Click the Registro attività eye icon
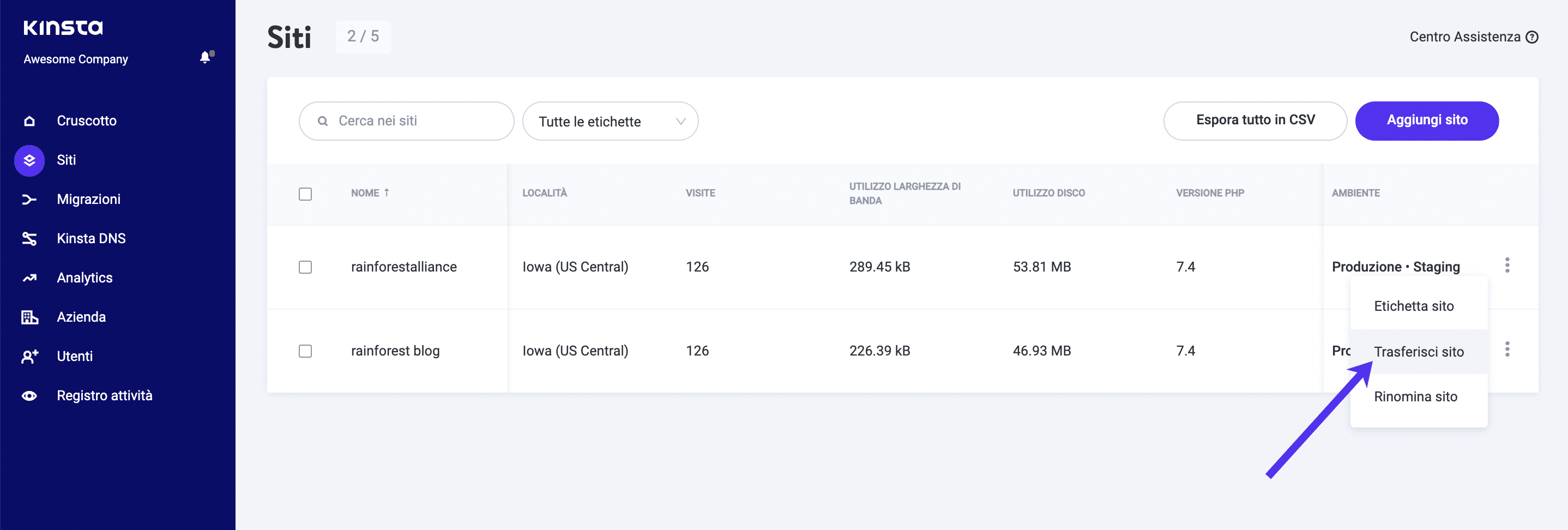 (x=29, y=396)
